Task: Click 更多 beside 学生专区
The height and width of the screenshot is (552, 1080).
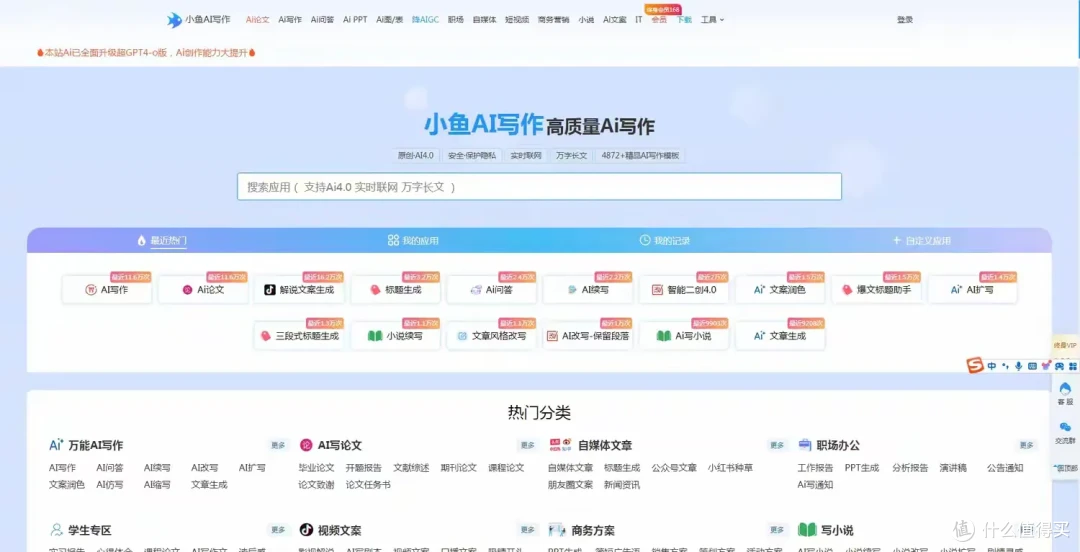Action: point(278,530)
